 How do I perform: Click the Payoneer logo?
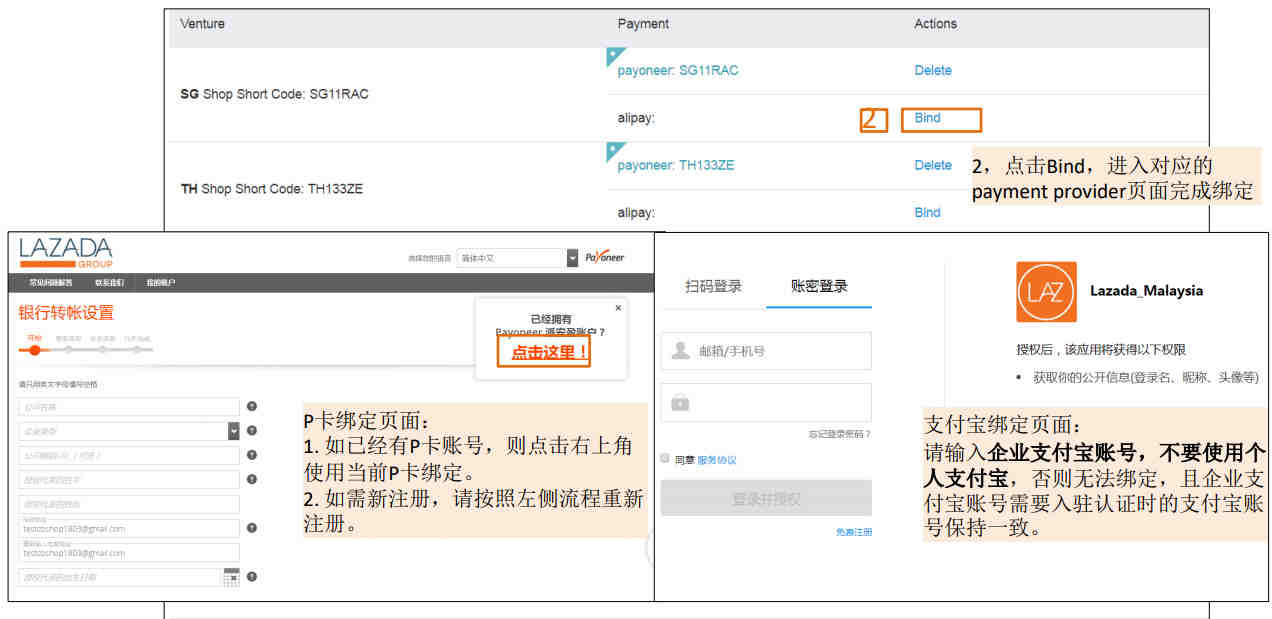604,258
